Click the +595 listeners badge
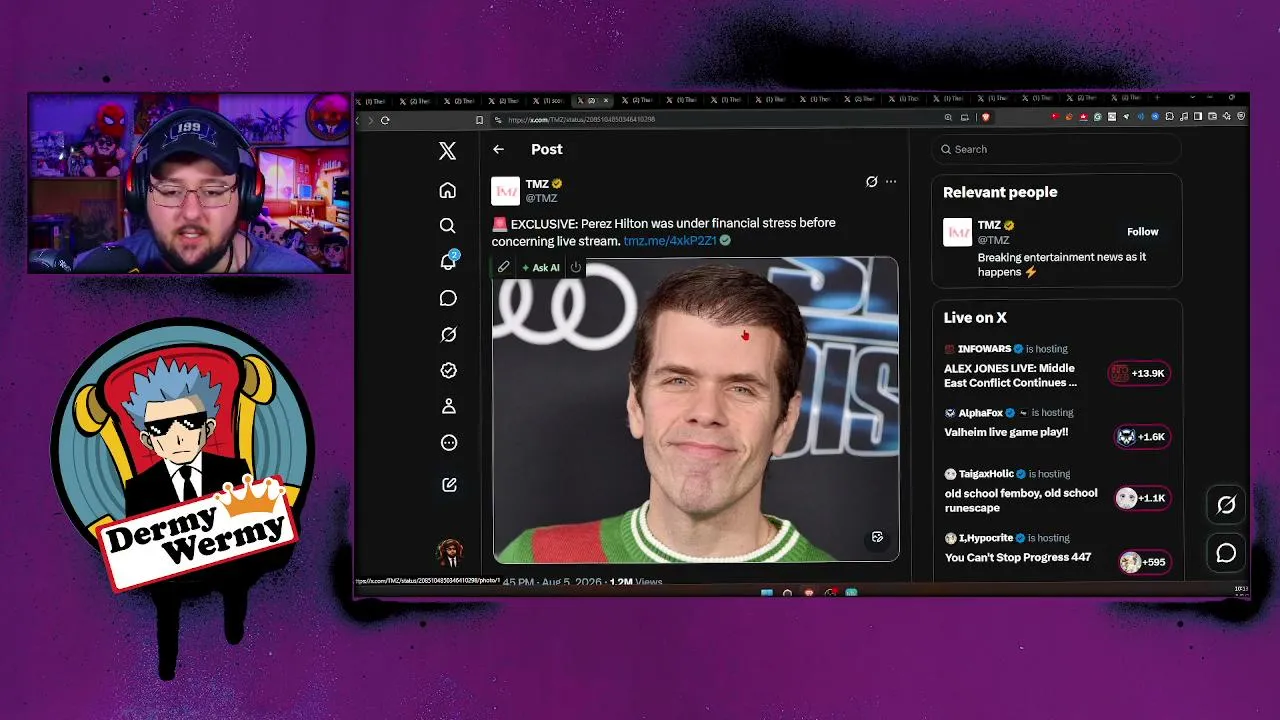Screen dimensions: 1280x720 click(x=1144, y=562)
